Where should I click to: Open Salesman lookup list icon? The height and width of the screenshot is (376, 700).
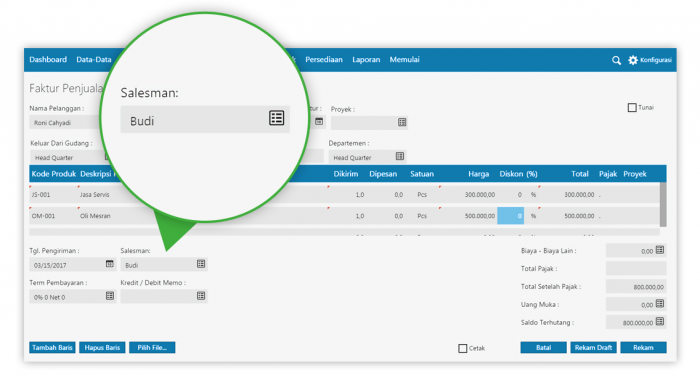(201, 264)
